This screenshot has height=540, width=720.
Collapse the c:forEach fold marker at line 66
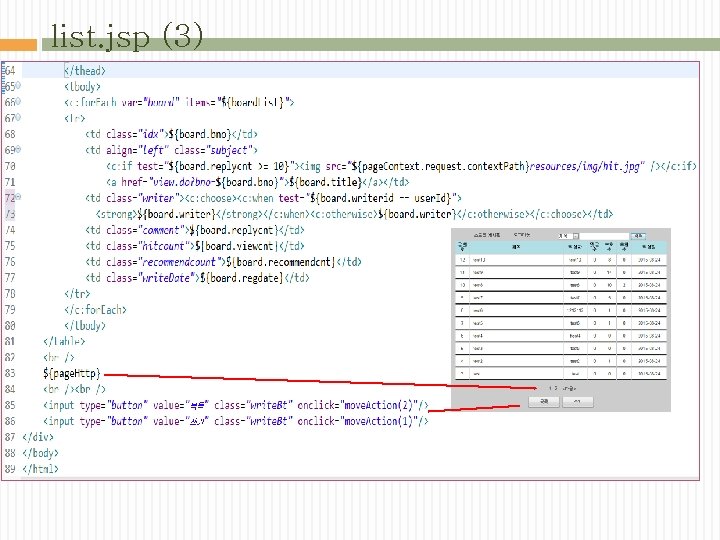18,101
